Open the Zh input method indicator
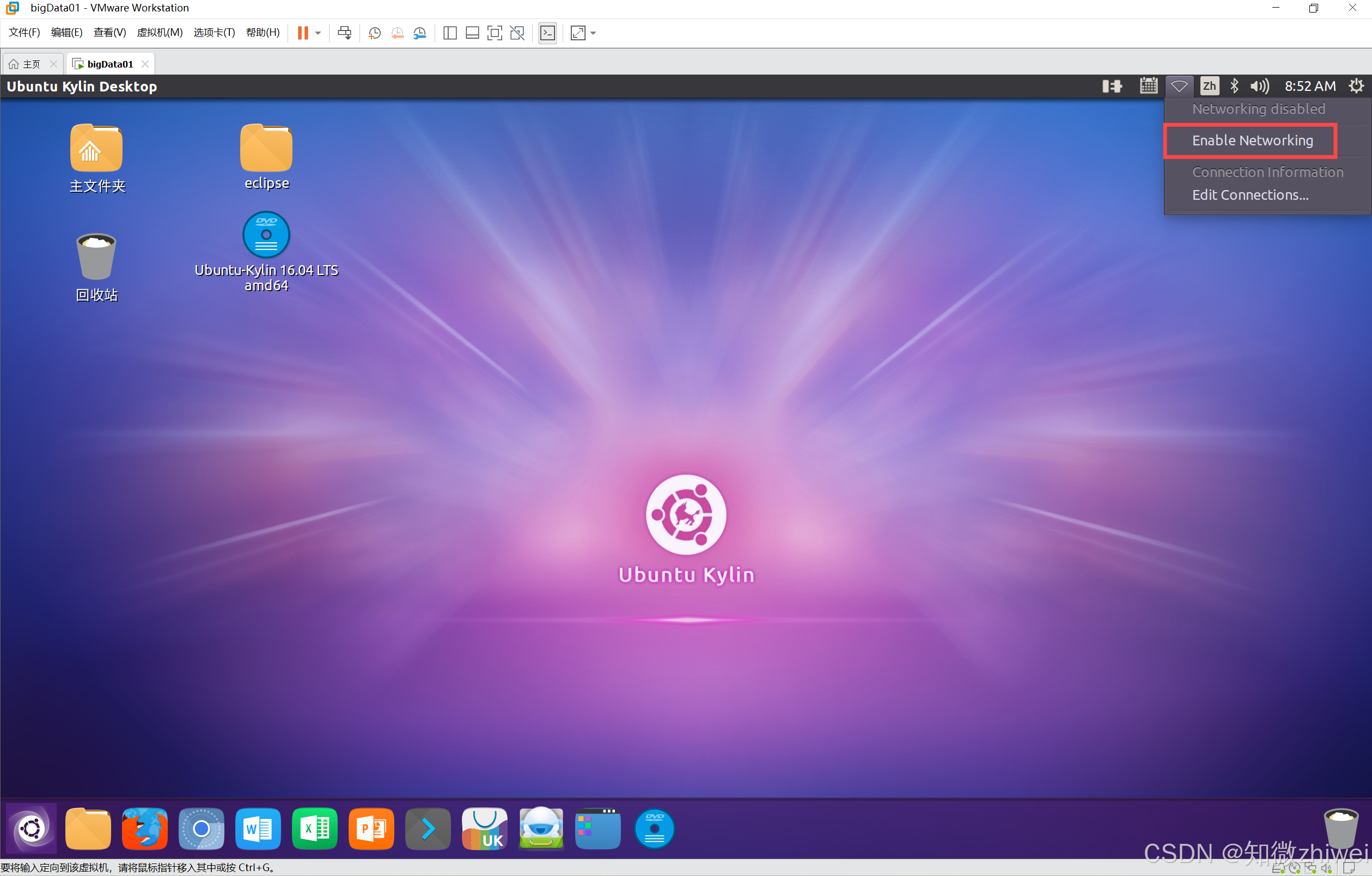The width and height of the screenshot is (1372, 876). [1209, 86]
